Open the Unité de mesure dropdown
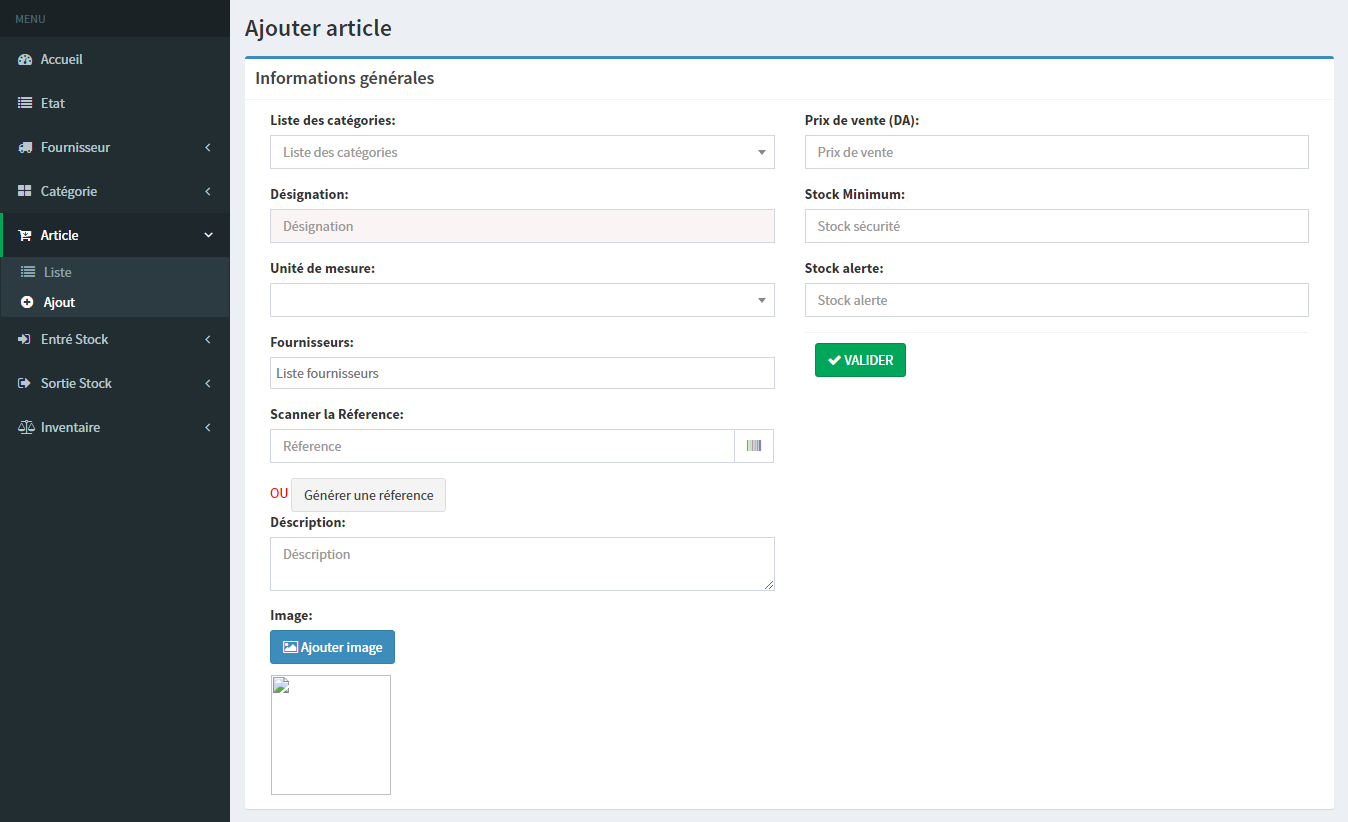Viewport: 1348px width, 822px height. 522,300
